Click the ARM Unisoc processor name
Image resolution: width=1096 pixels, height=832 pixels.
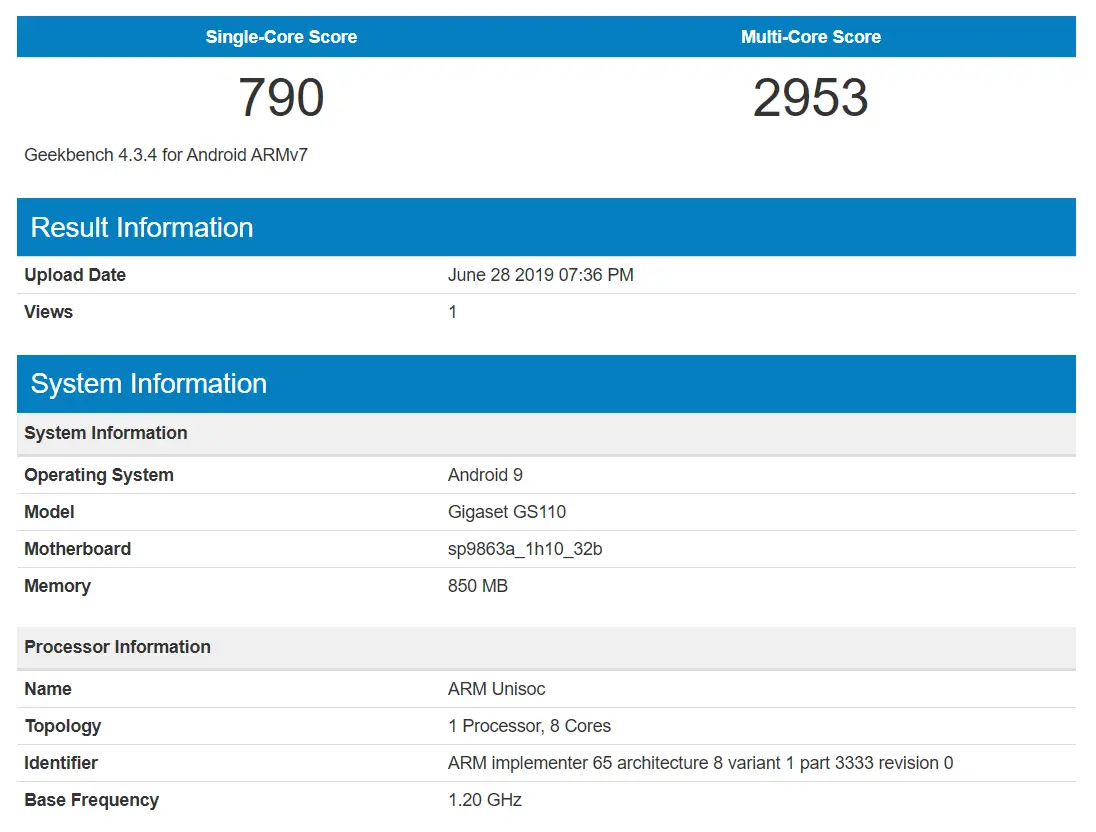tap(496, 689)
